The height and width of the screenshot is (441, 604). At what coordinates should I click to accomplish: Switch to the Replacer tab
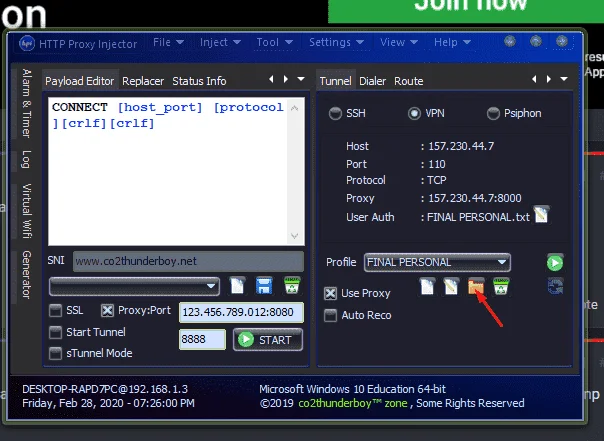143,81
